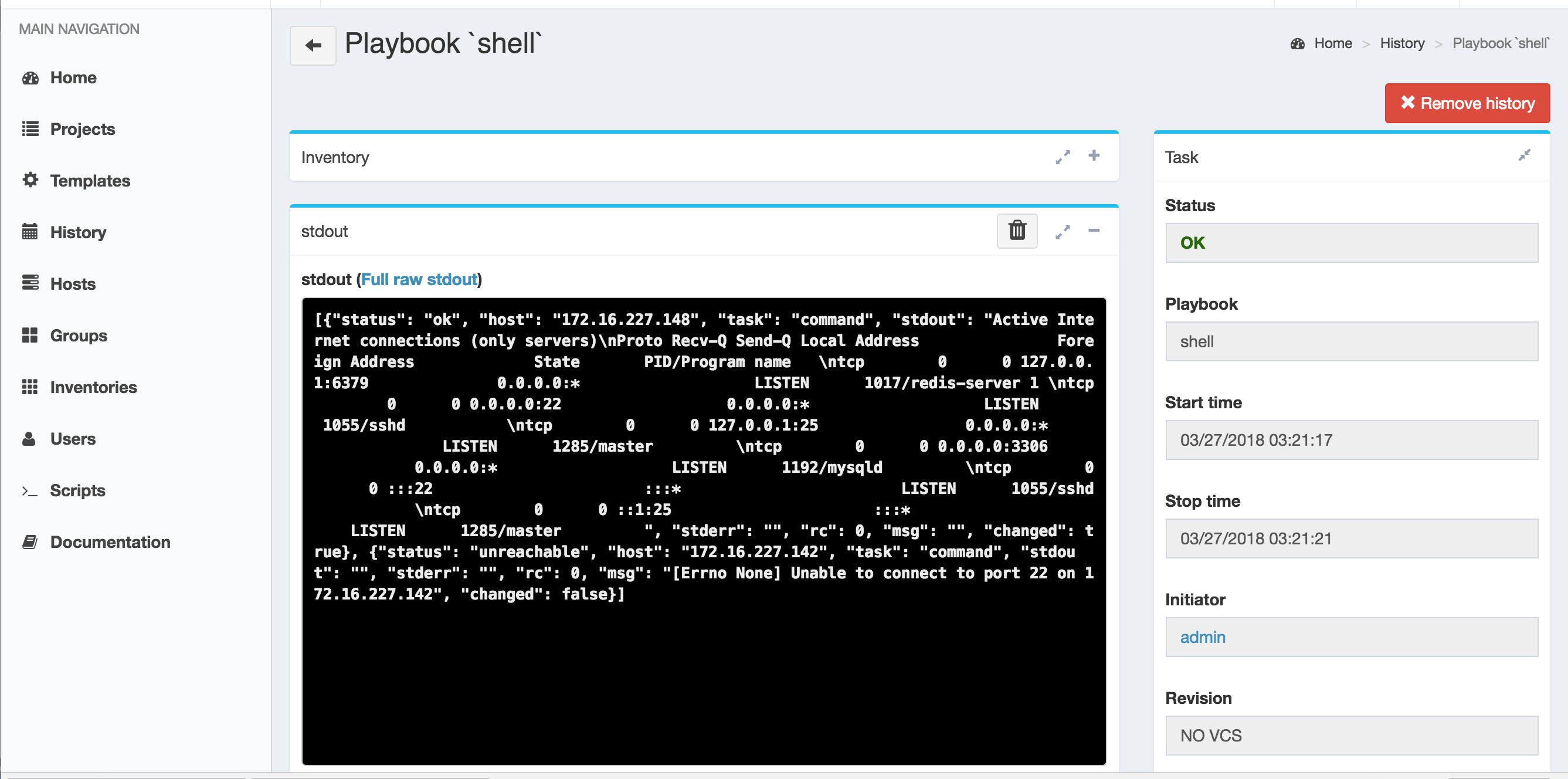
Task: Click the Full raw stdout link
Action: click(420, 280)
